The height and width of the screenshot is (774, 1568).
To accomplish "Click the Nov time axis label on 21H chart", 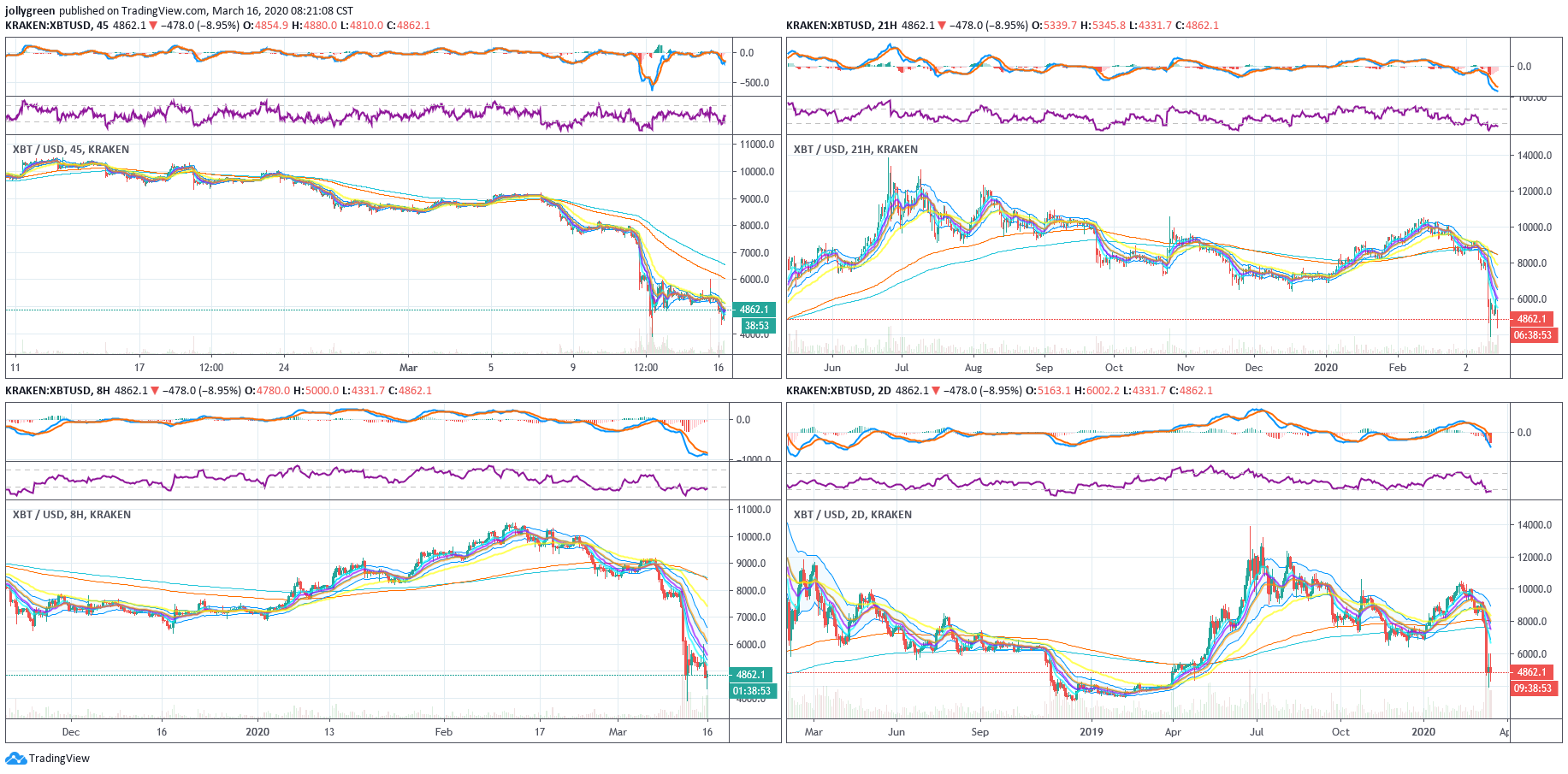I will (x=1186, y=368).
